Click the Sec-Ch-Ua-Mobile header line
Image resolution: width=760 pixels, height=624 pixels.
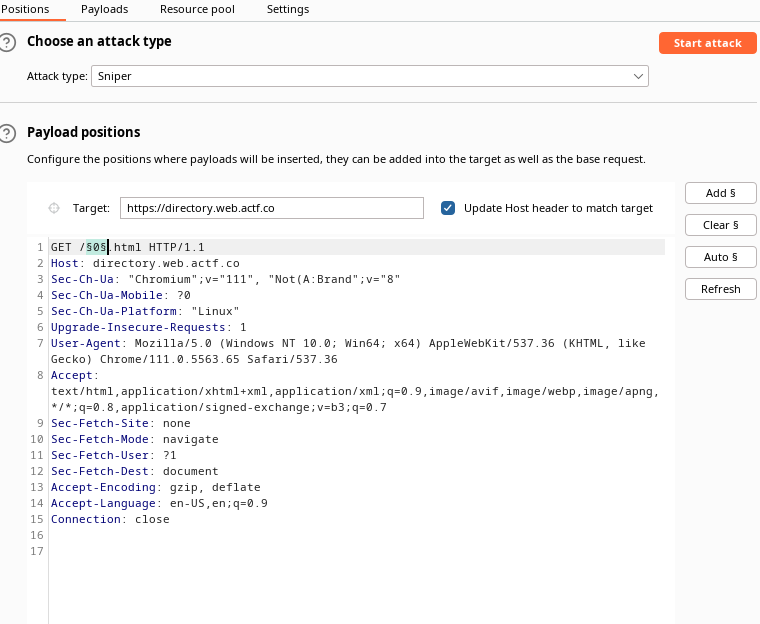tap(121, 295)
